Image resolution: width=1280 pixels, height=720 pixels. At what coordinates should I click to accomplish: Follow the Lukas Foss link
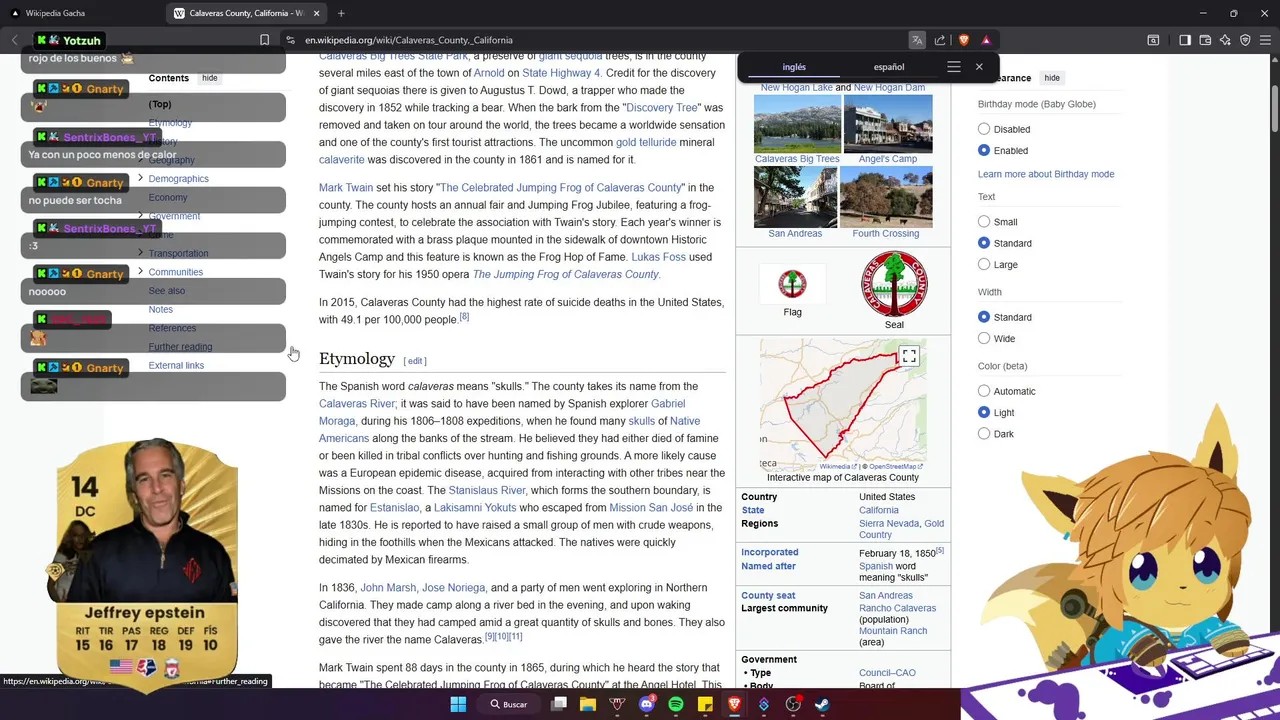click(x=658, y=257)
